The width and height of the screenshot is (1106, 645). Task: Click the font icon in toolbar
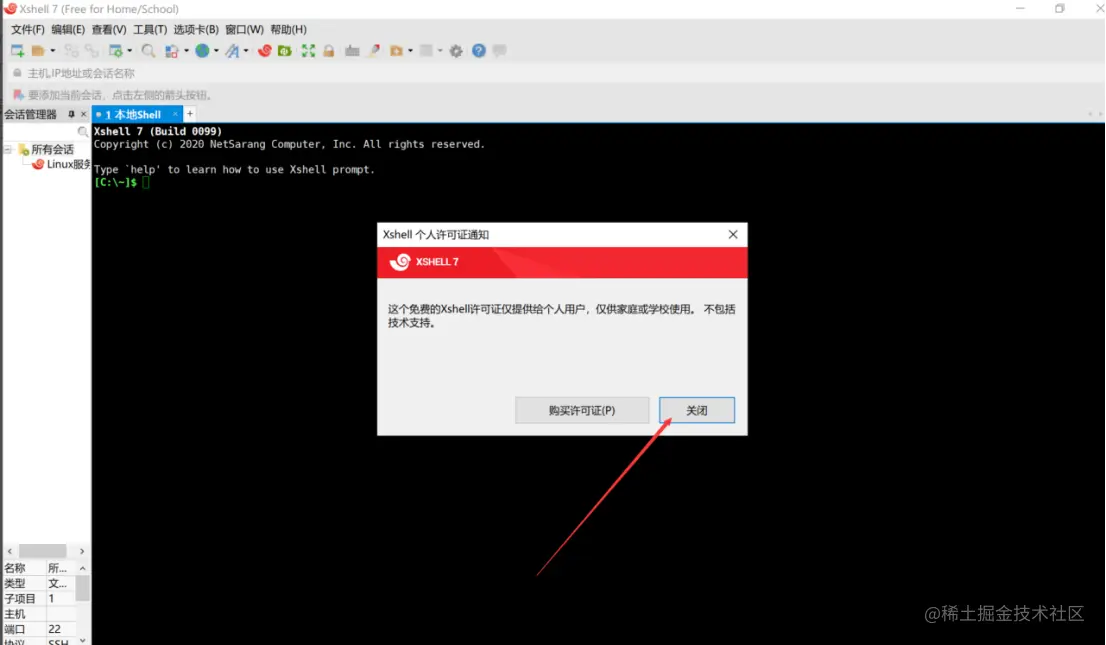pyautogui.click(x=232, y=51)
